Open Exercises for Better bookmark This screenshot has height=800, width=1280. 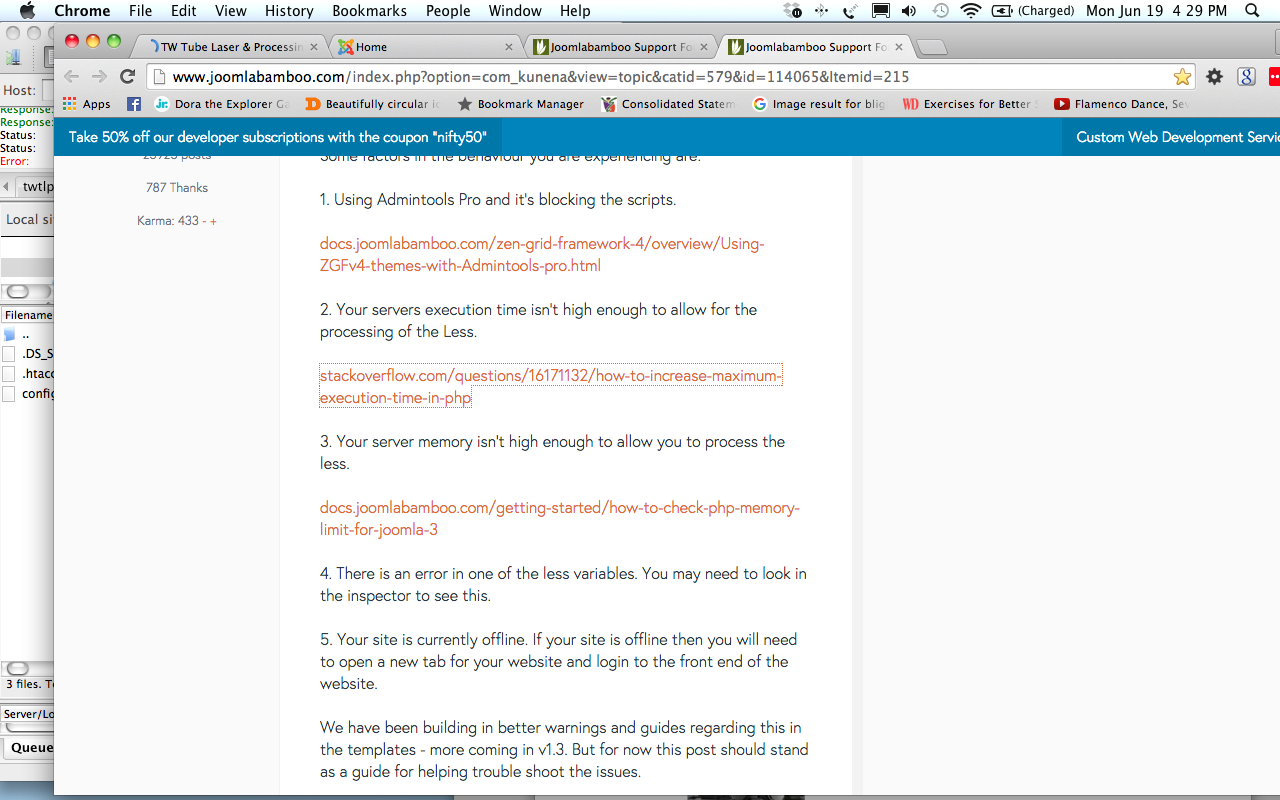(x=970, y=104)
